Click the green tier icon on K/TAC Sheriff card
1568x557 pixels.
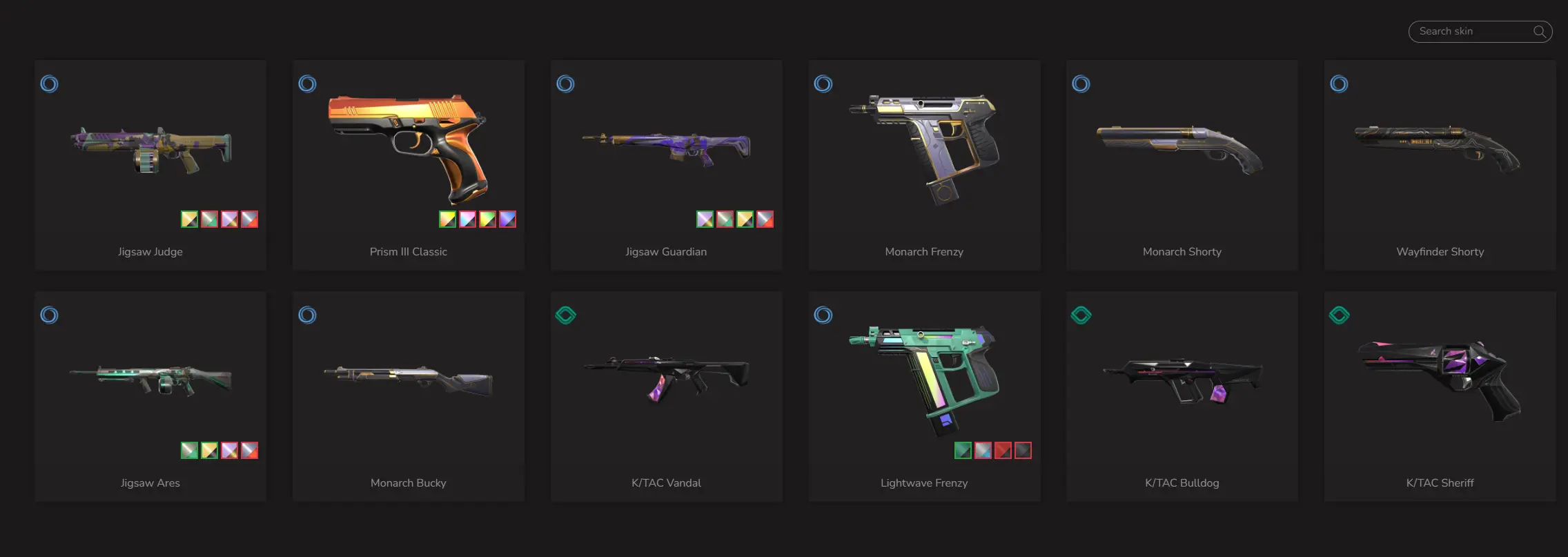point(1339,315)
